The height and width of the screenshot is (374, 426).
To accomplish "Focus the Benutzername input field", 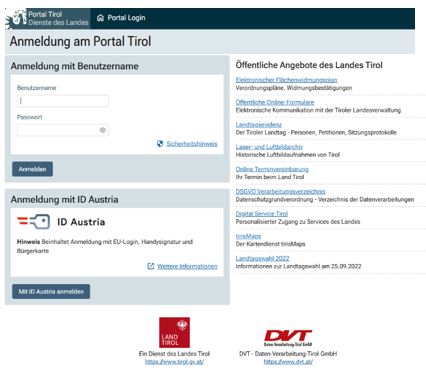I will (63, 101).
